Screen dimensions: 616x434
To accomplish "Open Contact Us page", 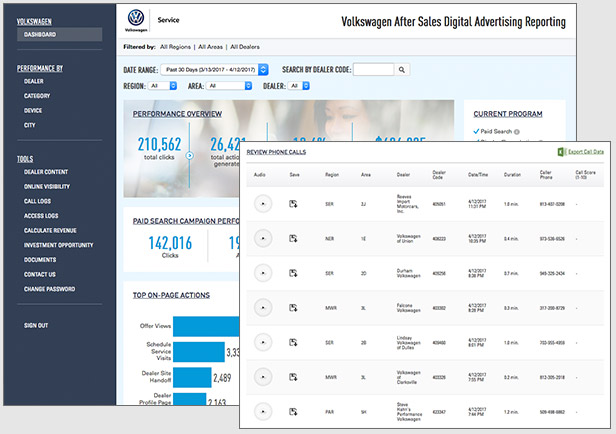I will pyautogui.click(x=40, y=275).
